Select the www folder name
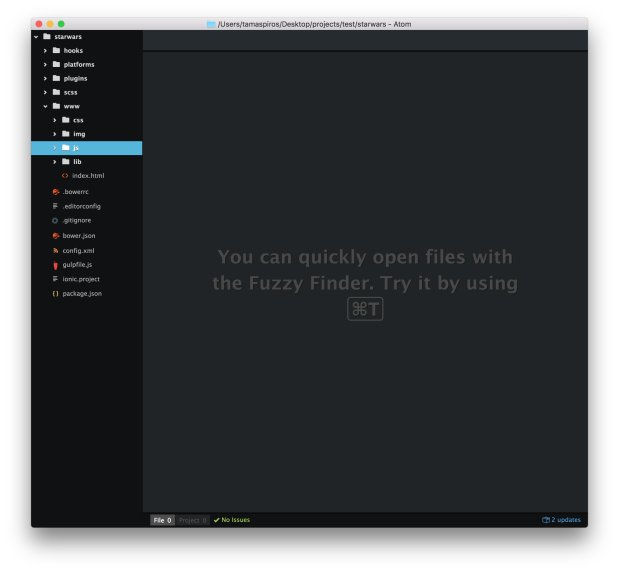 pyautogui.click(x=72, y=106)
